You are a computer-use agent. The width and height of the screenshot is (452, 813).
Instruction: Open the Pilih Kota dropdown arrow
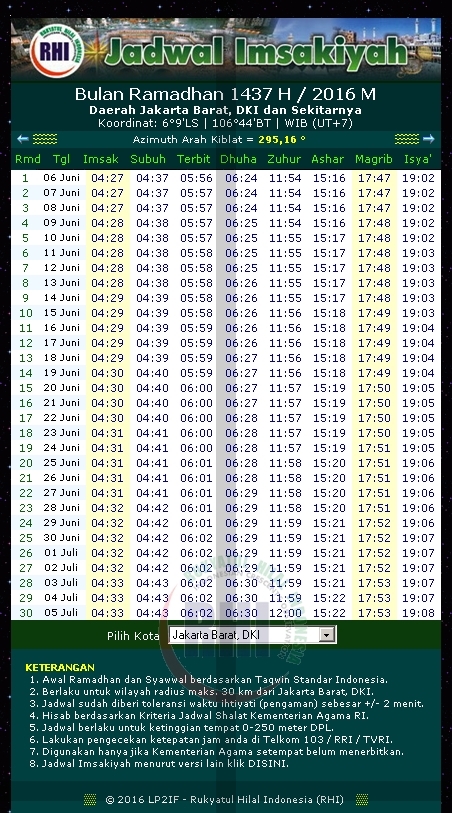coord(327,635)
